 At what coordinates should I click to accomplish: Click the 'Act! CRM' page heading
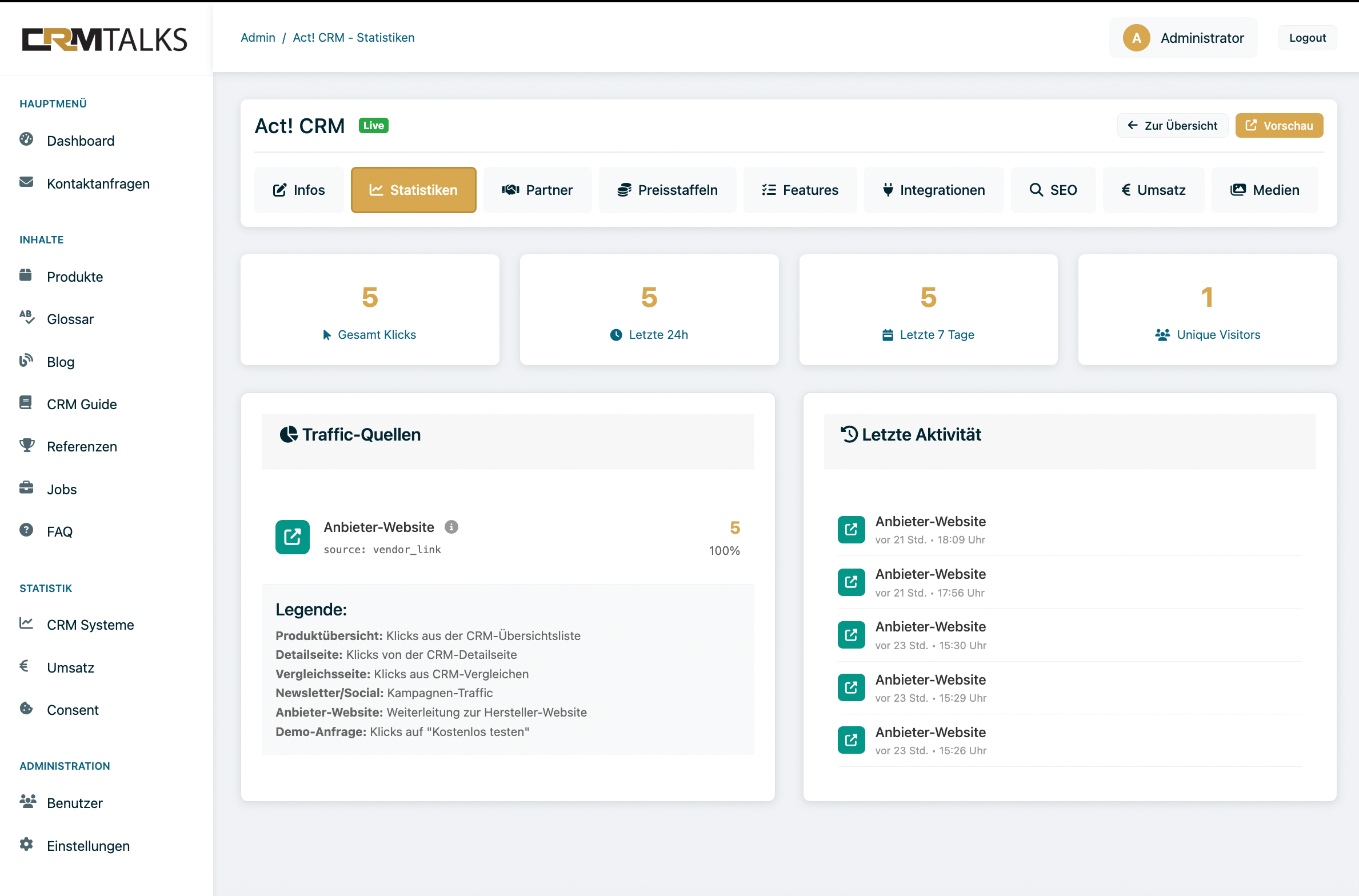[300, 126]
